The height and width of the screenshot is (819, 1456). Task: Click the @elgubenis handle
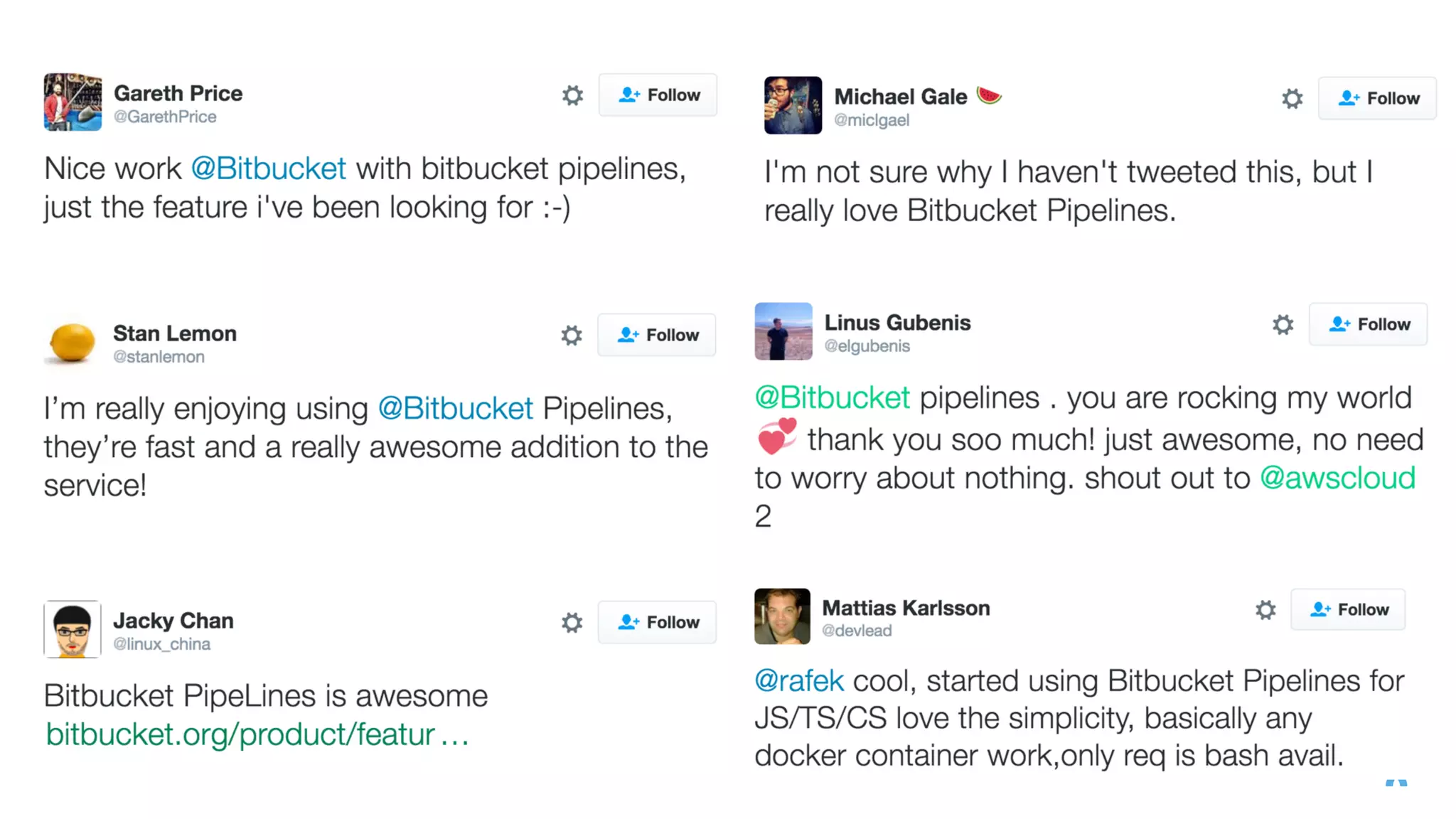point(867,346)
